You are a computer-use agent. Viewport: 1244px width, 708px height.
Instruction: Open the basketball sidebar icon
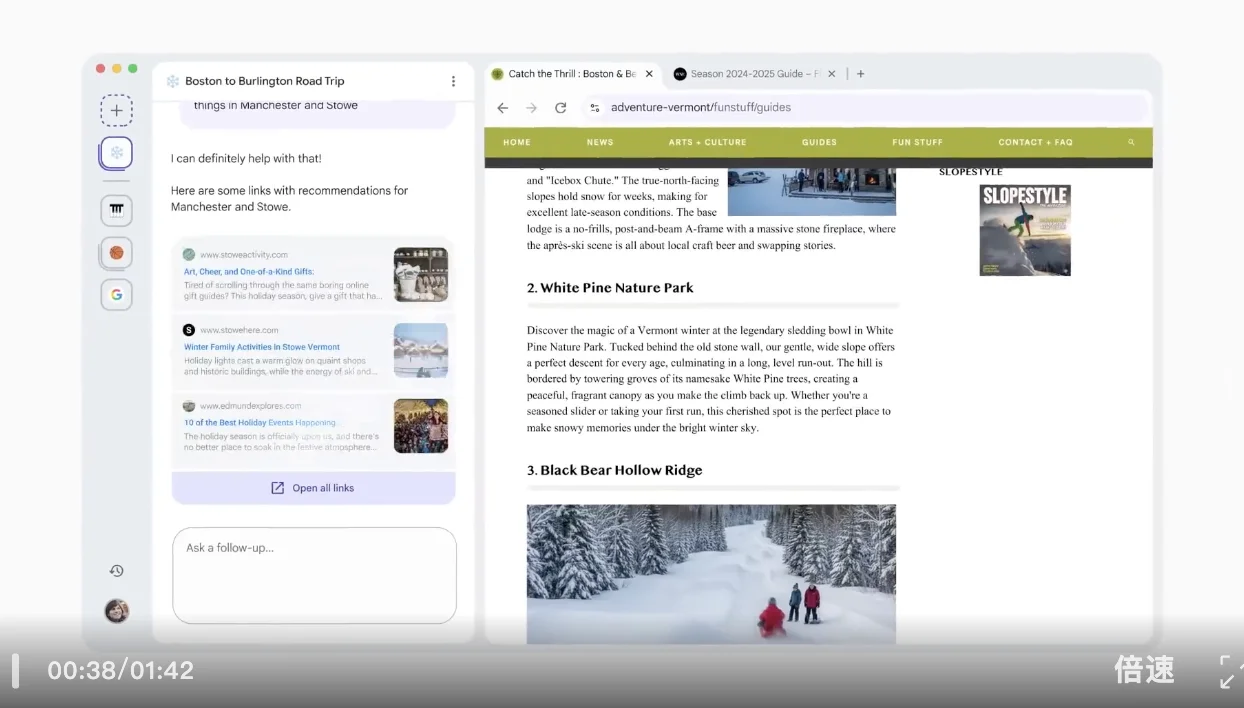[116, 253]
